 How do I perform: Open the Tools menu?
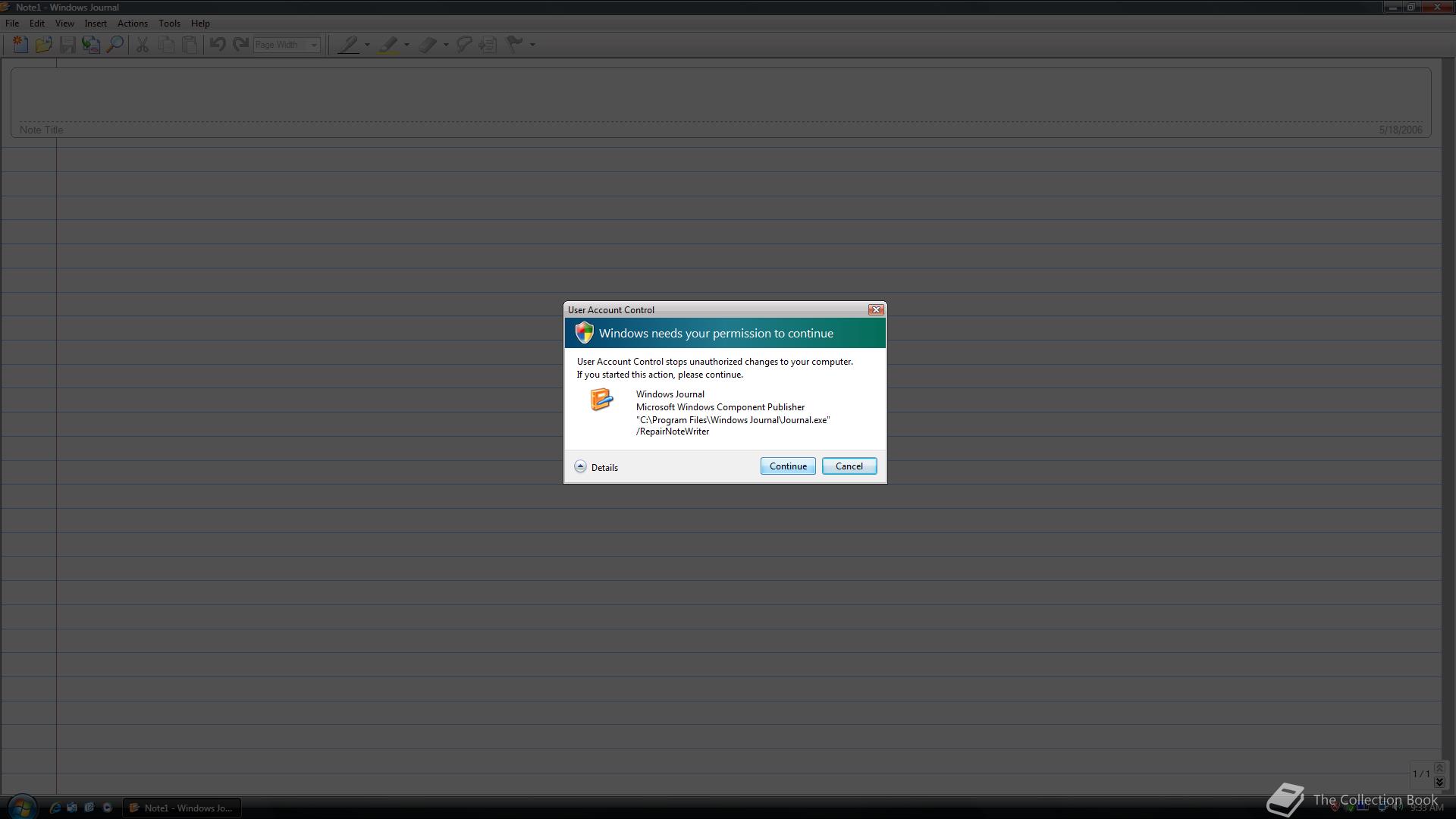[169, 24]
